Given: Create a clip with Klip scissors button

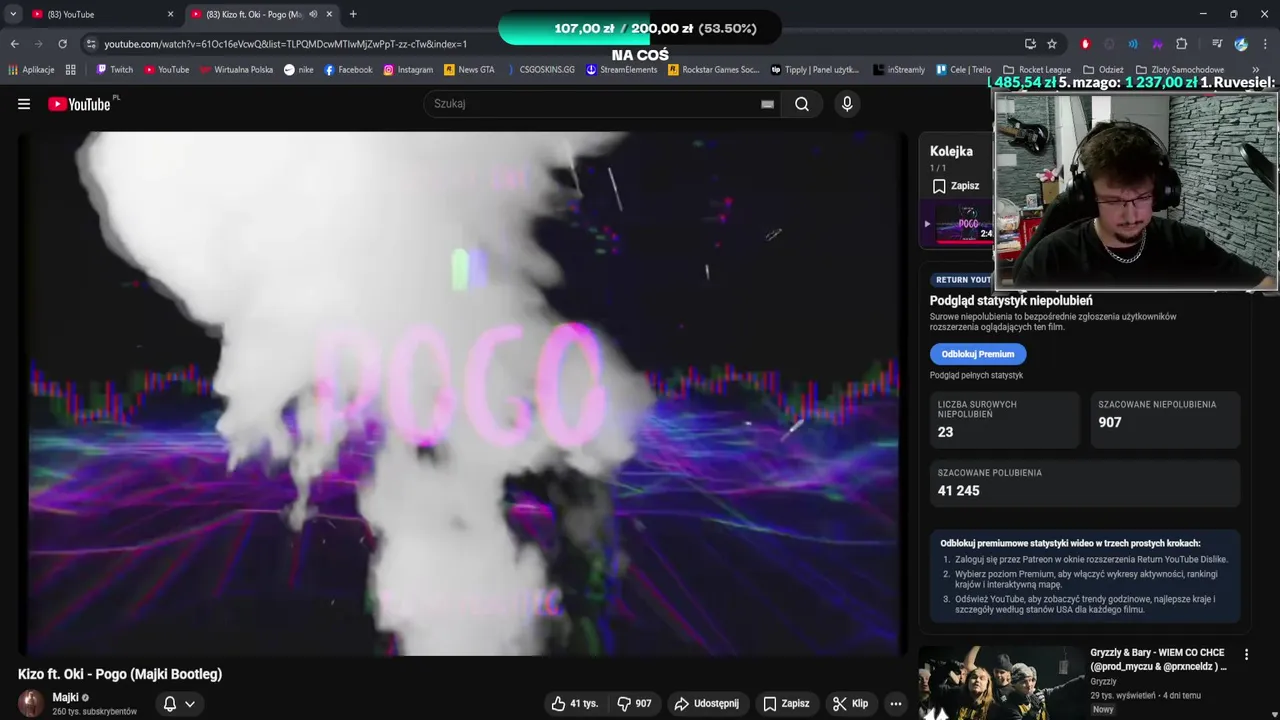Looking at the screenshot, I should (x=851, y=703).
